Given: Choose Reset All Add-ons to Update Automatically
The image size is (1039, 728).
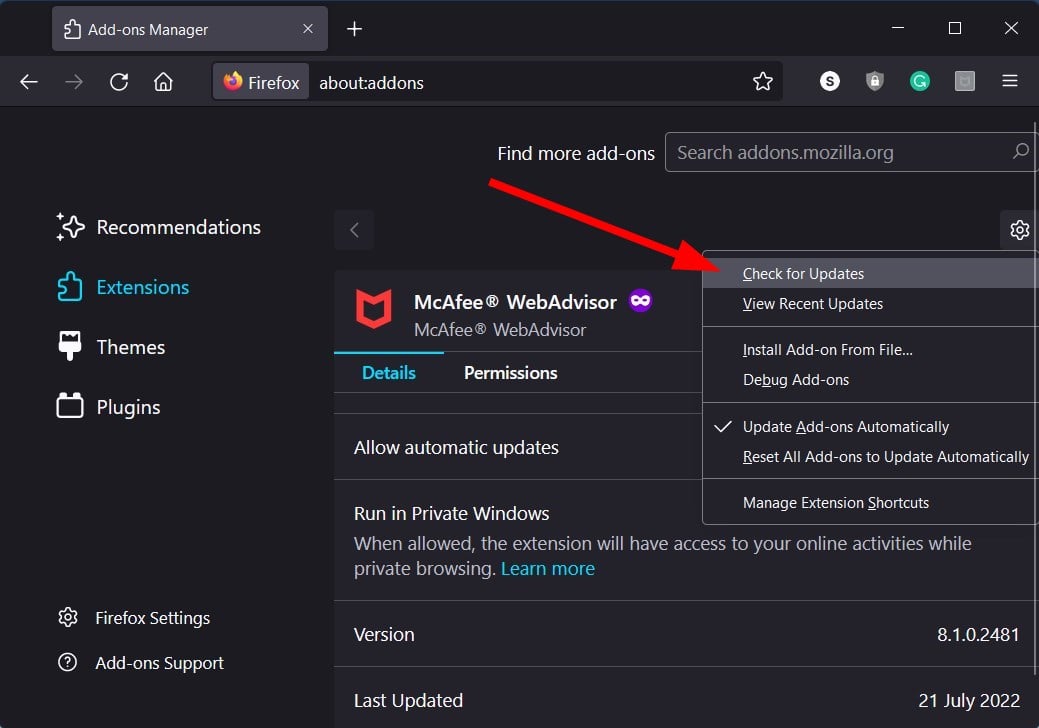Looking at the screenshot, I should pos(871,457).
